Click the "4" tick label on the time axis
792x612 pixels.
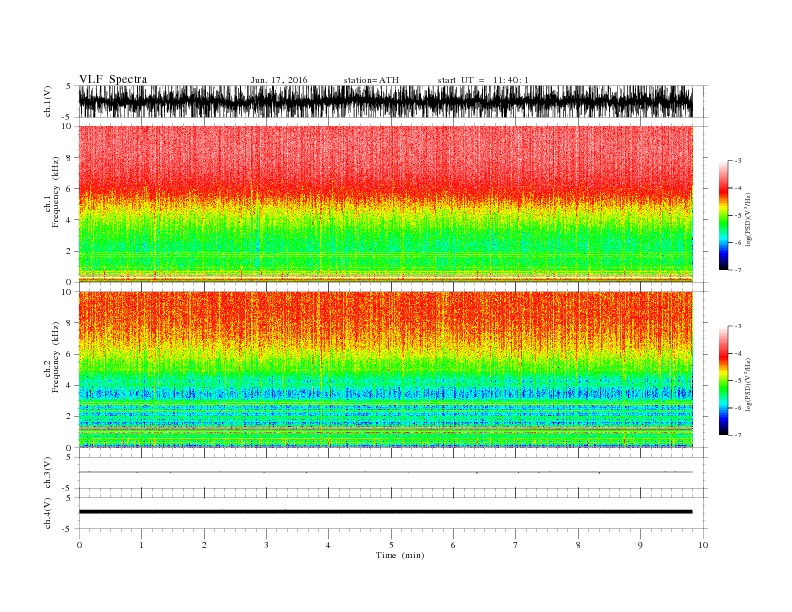click(x=328, y=545)
